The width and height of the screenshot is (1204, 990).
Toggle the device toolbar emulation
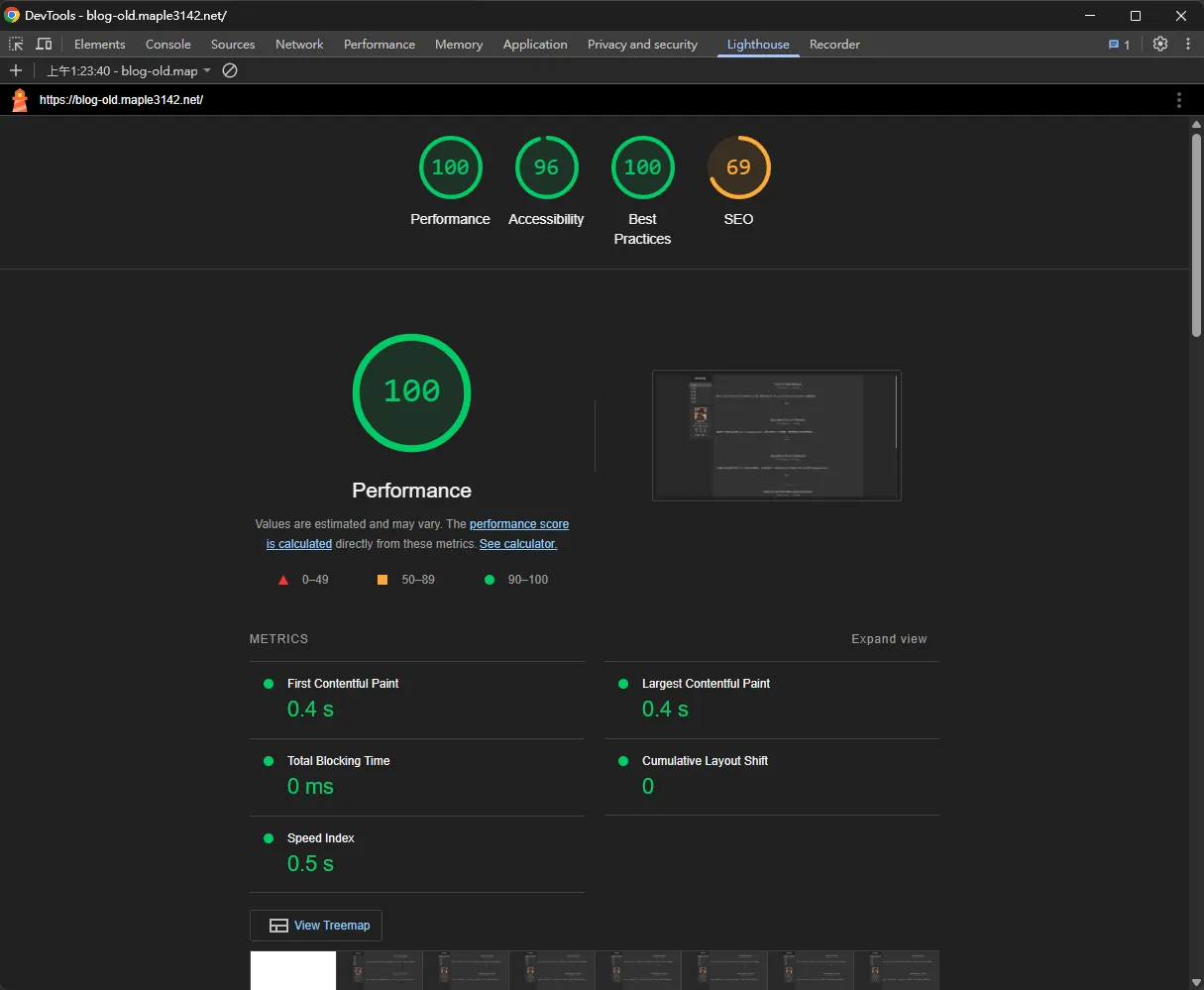(x=44, y=44)
